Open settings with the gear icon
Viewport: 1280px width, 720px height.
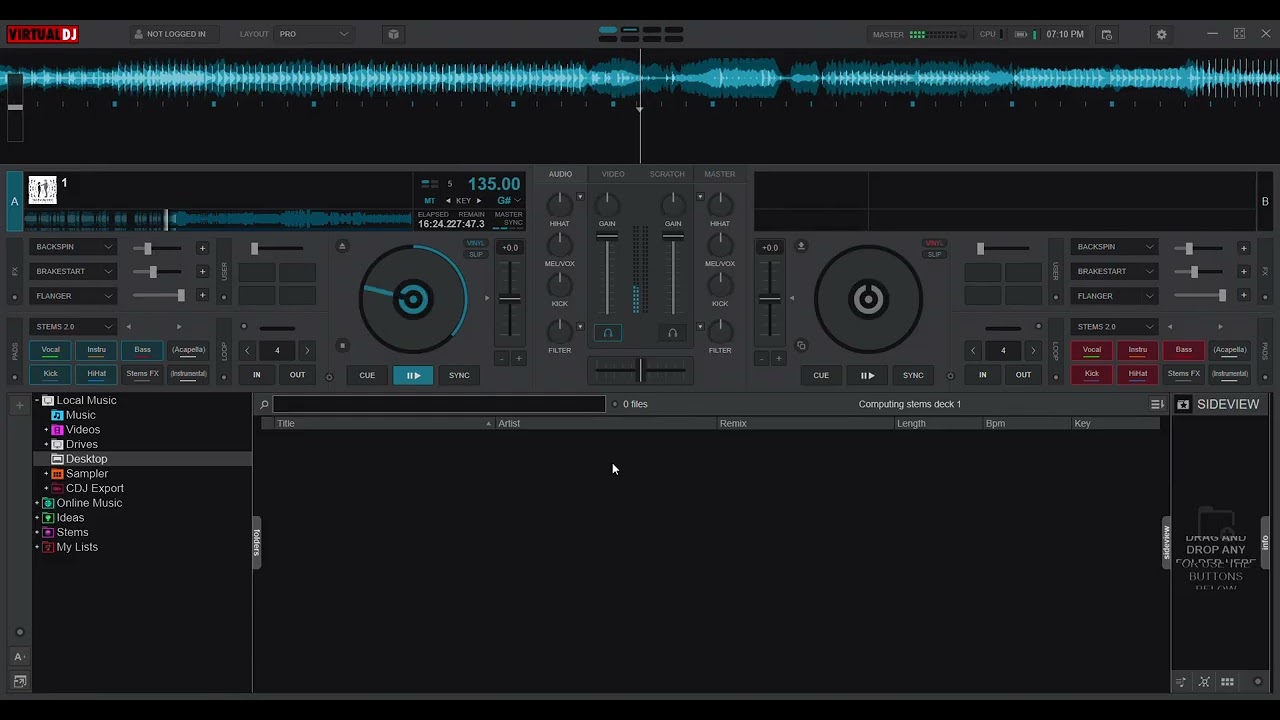pos(1161,34)
